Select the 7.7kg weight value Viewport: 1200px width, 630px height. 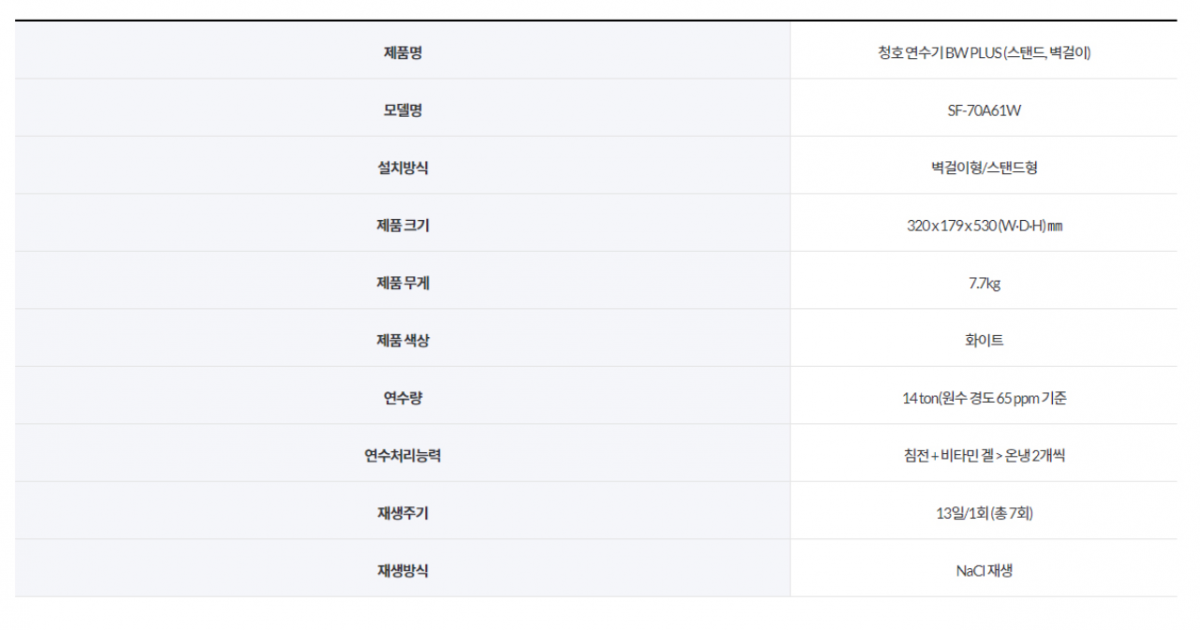click(x=984, y=283)
